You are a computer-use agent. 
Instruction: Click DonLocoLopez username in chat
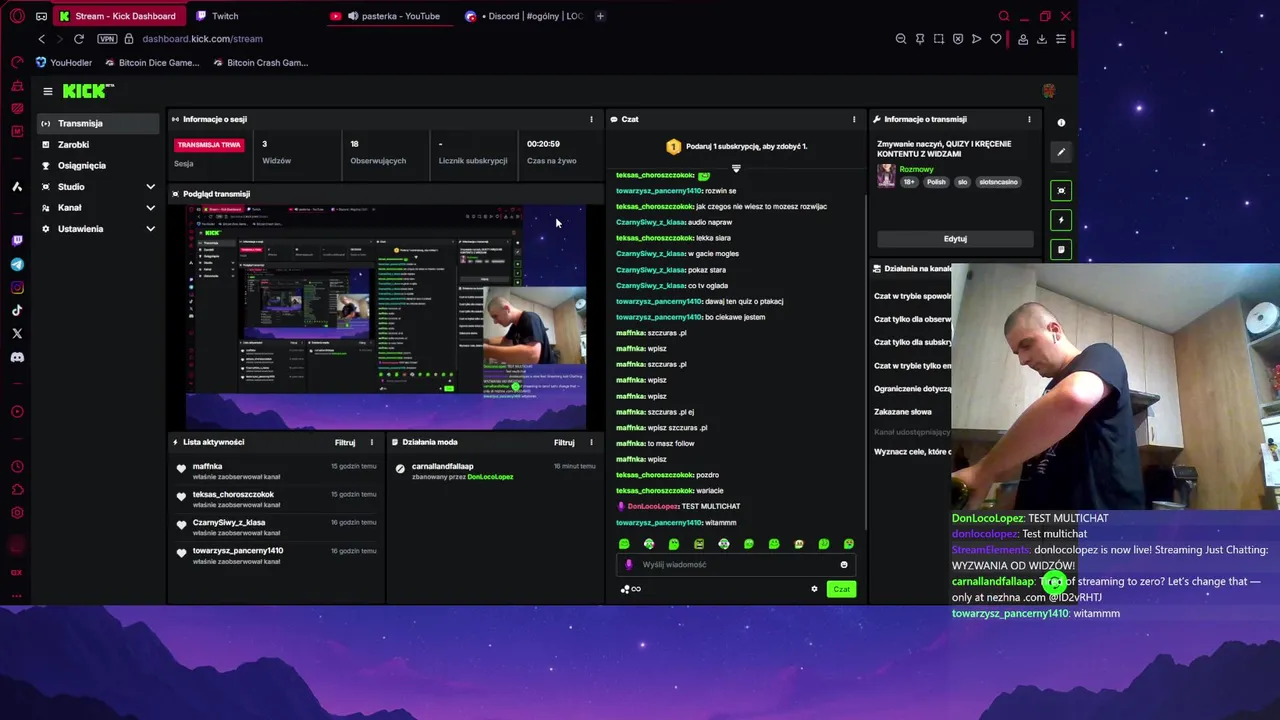click(653, 507)
